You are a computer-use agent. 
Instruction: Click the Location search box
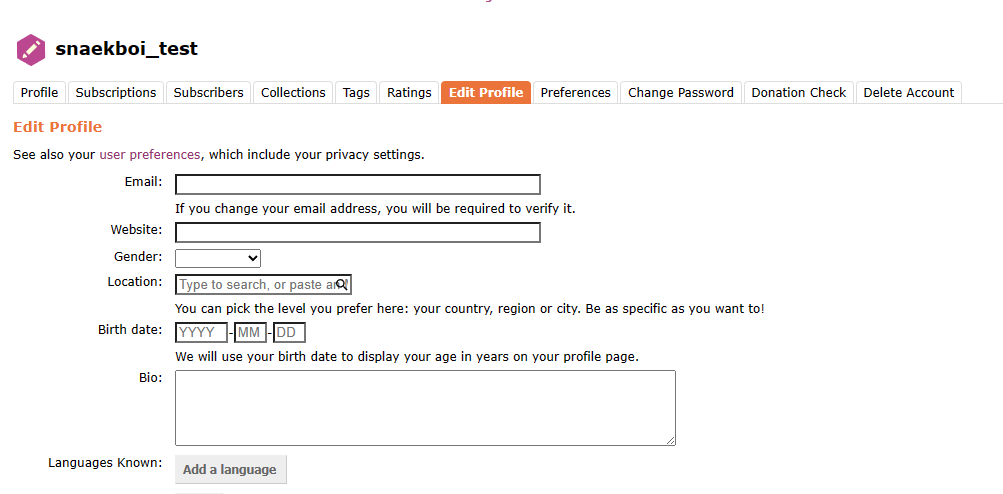(255, 285)
